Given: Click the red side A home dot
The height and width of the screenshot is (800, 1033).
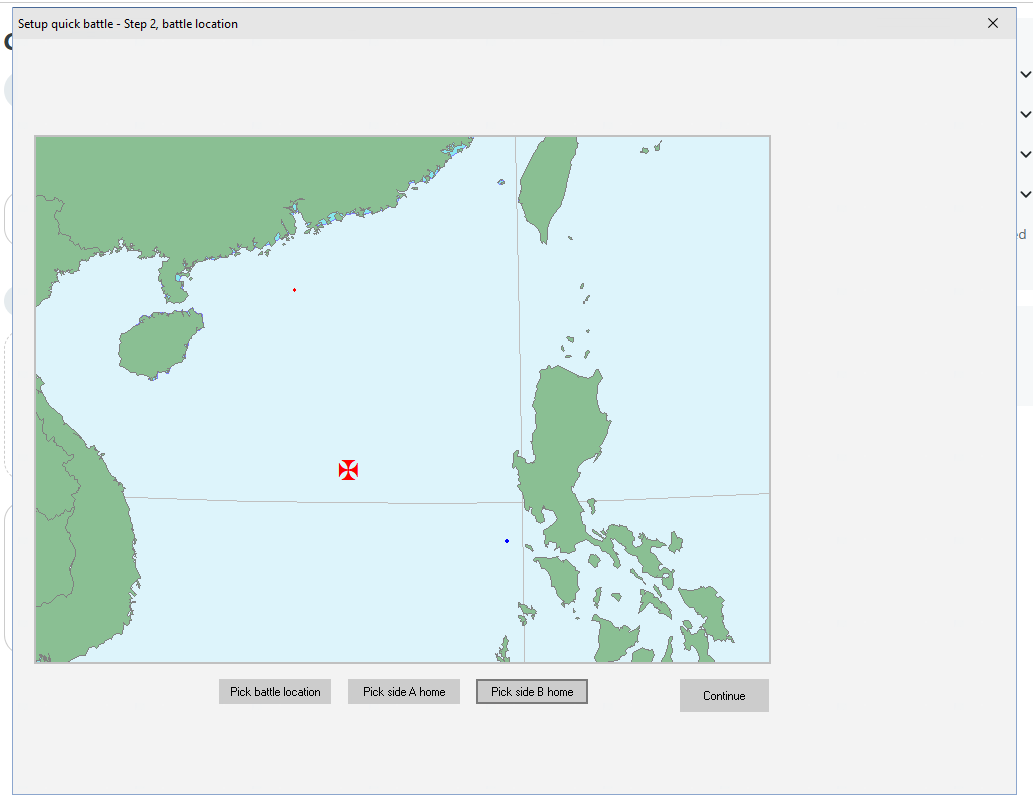Looking at the screenshot, I should point(294,290).
